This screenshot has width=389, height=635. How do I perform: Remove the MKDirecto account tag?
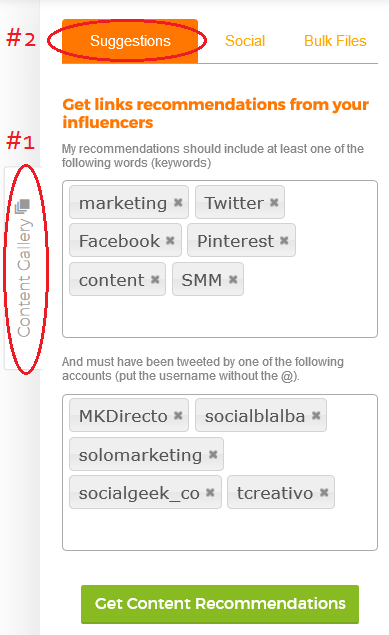[178, 416]
